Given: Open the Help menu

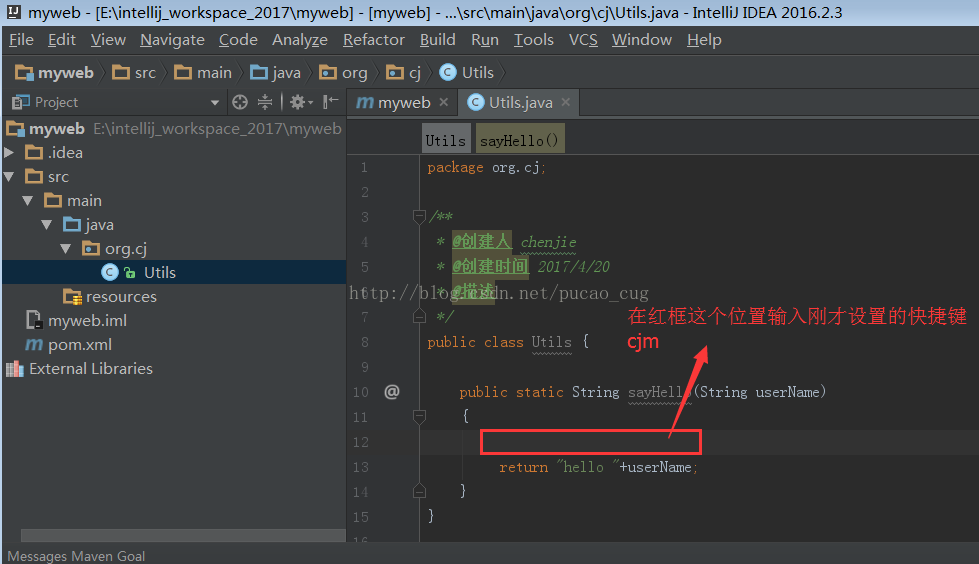Looking at the screenshot, I should pos(704,40).
